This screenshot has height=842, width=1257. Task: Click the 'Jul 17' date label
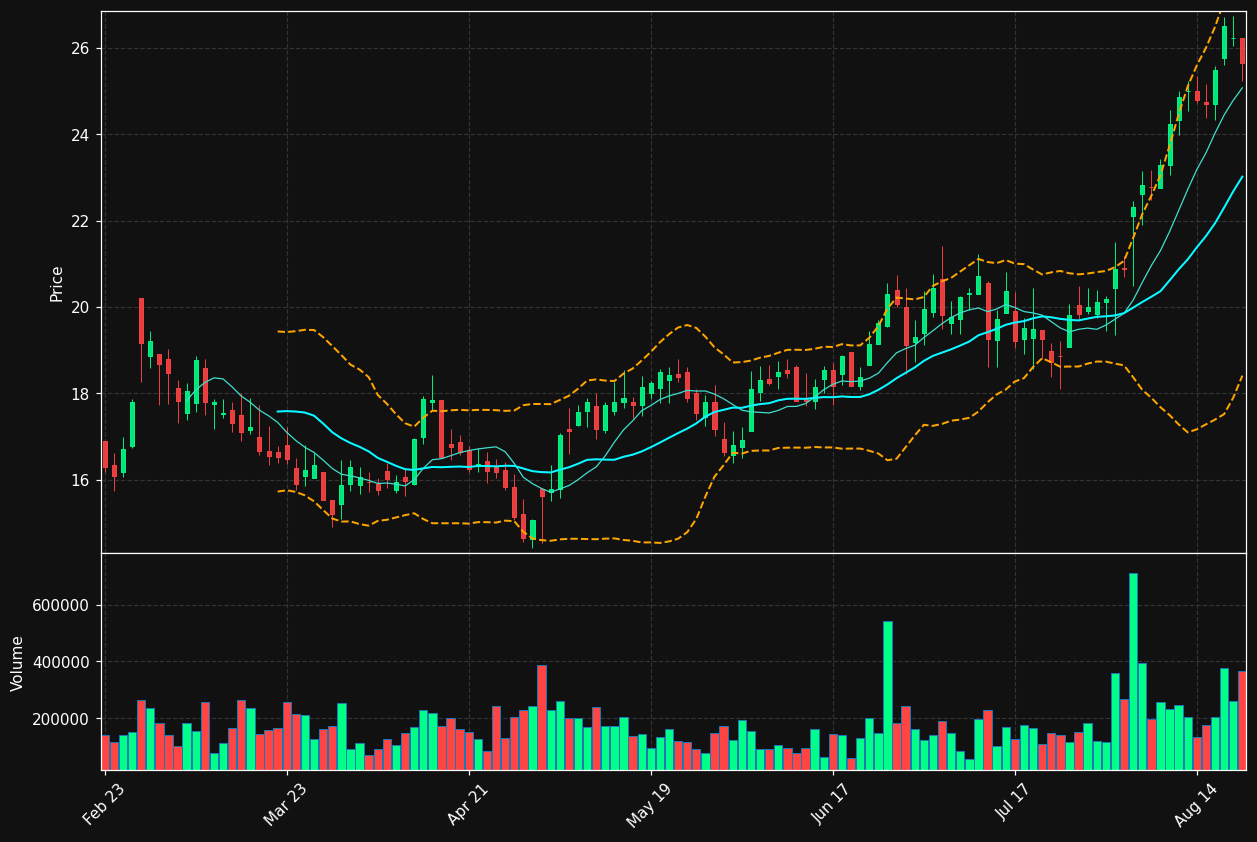pos(1014,803)
